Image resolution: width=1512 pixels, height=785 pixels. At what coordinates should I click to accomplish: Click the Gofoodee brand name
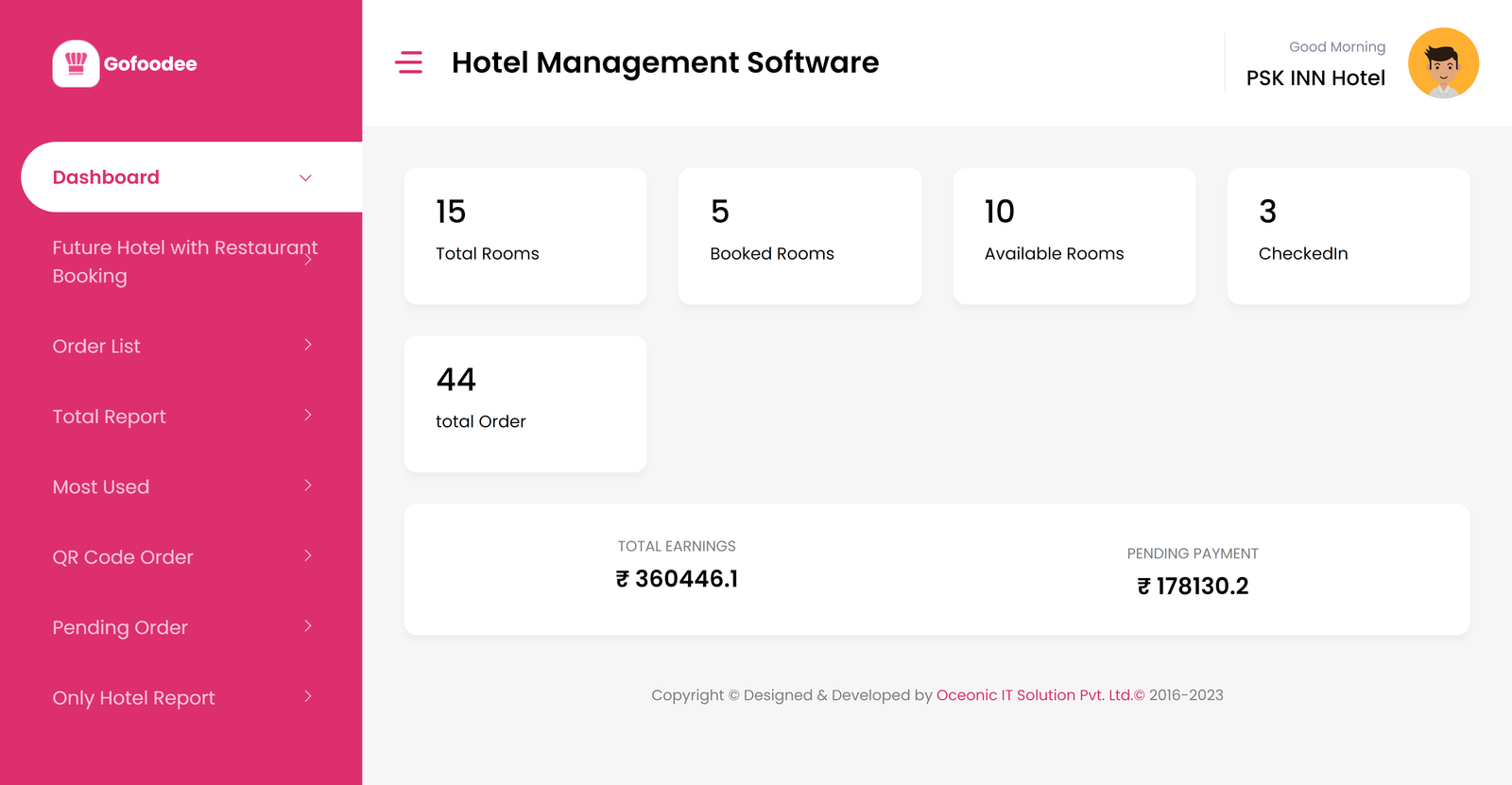(x=150, y=64)
